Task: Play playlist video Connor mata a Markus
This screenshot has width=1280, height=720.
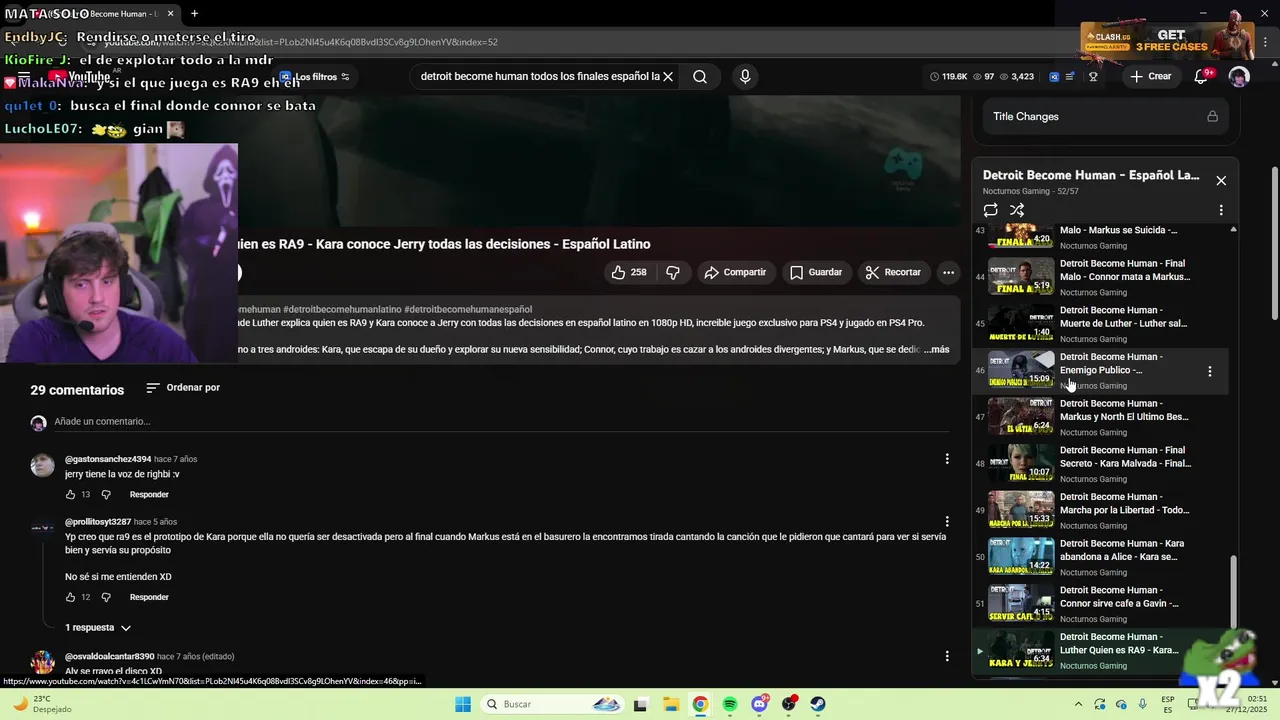Action: click(1100, 277)
